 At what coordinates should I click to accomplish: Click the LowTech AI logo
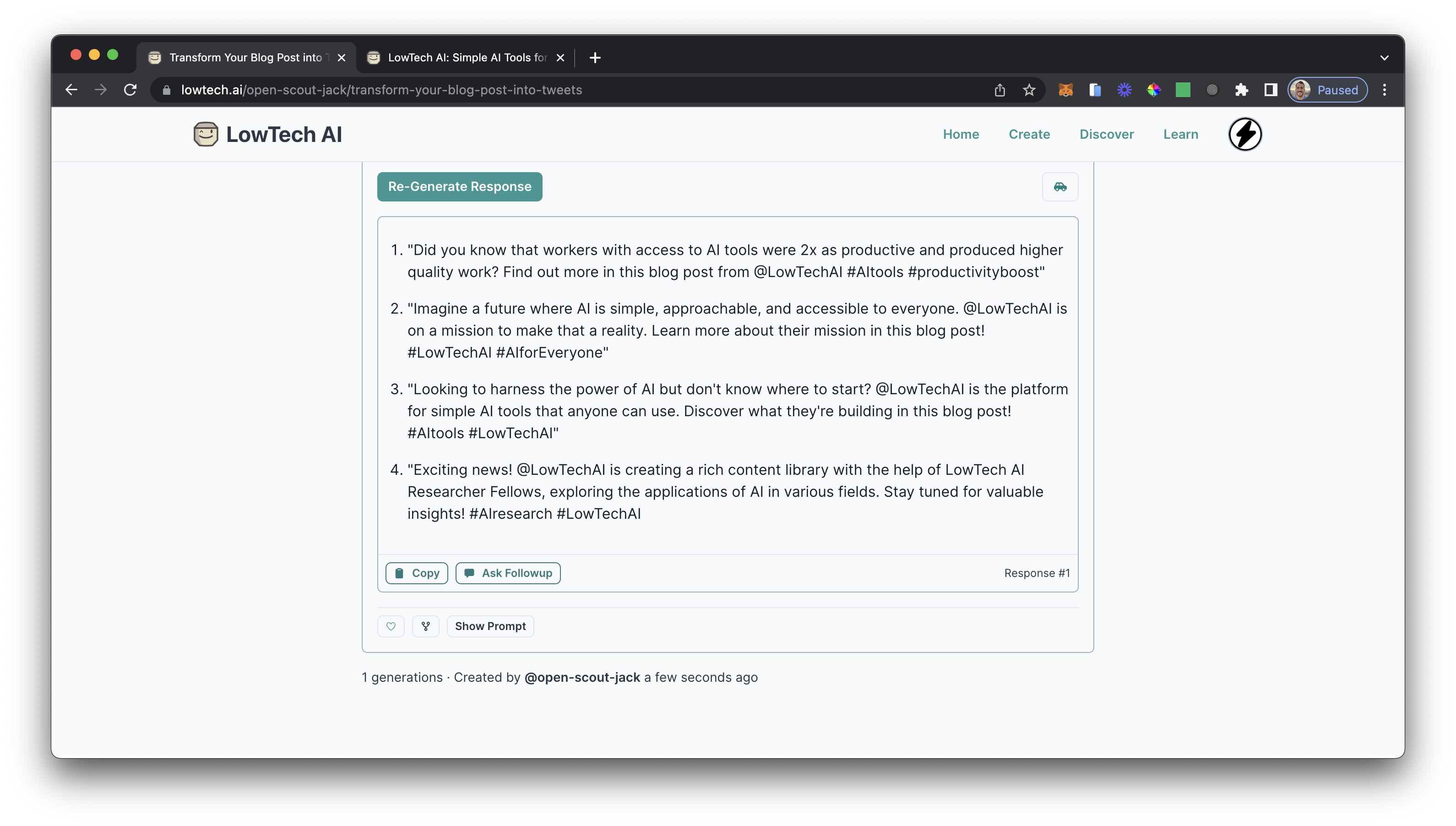[267, 135]
